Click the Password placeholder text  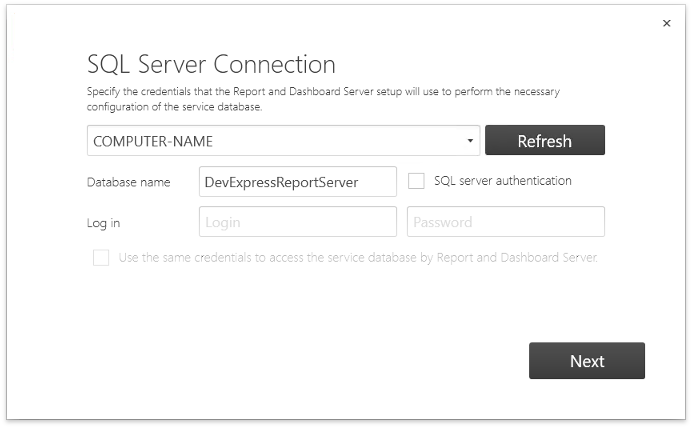pos(443,222)
